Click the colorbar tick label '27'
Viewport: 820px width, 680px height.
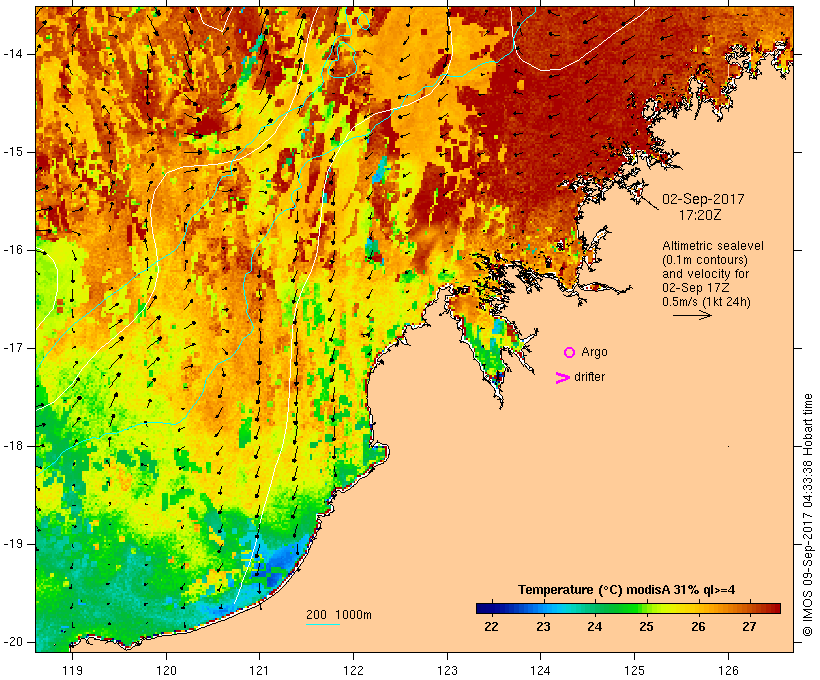(x=749, y=627)
